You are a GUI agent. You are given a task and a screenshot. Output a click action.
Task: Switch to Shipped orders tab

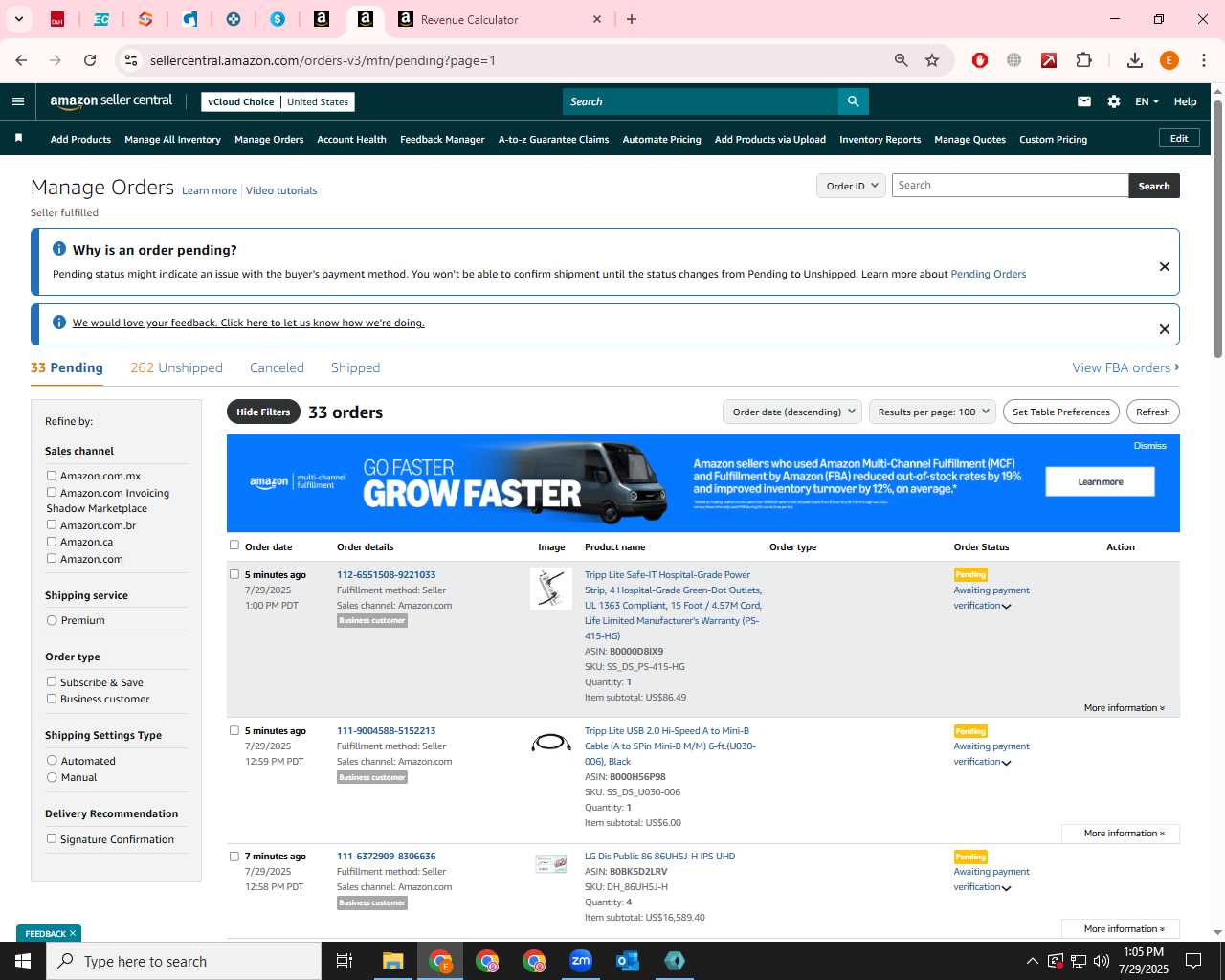click(x=355, y=367)
